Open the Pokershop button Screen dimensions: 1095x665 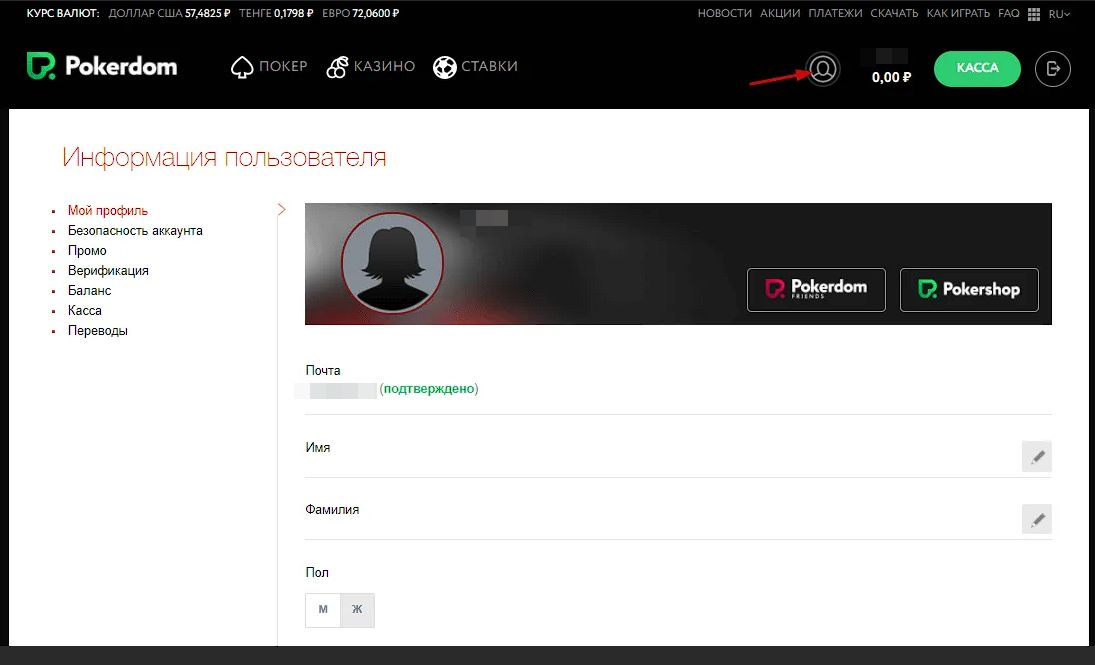point(969,290)
